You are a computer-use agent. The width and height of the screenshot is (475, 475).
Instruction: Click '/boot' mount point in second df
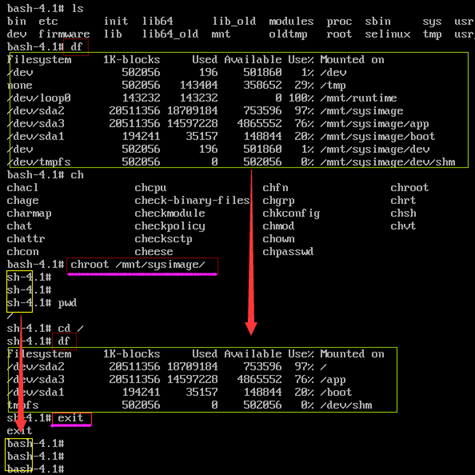point(336,392)
